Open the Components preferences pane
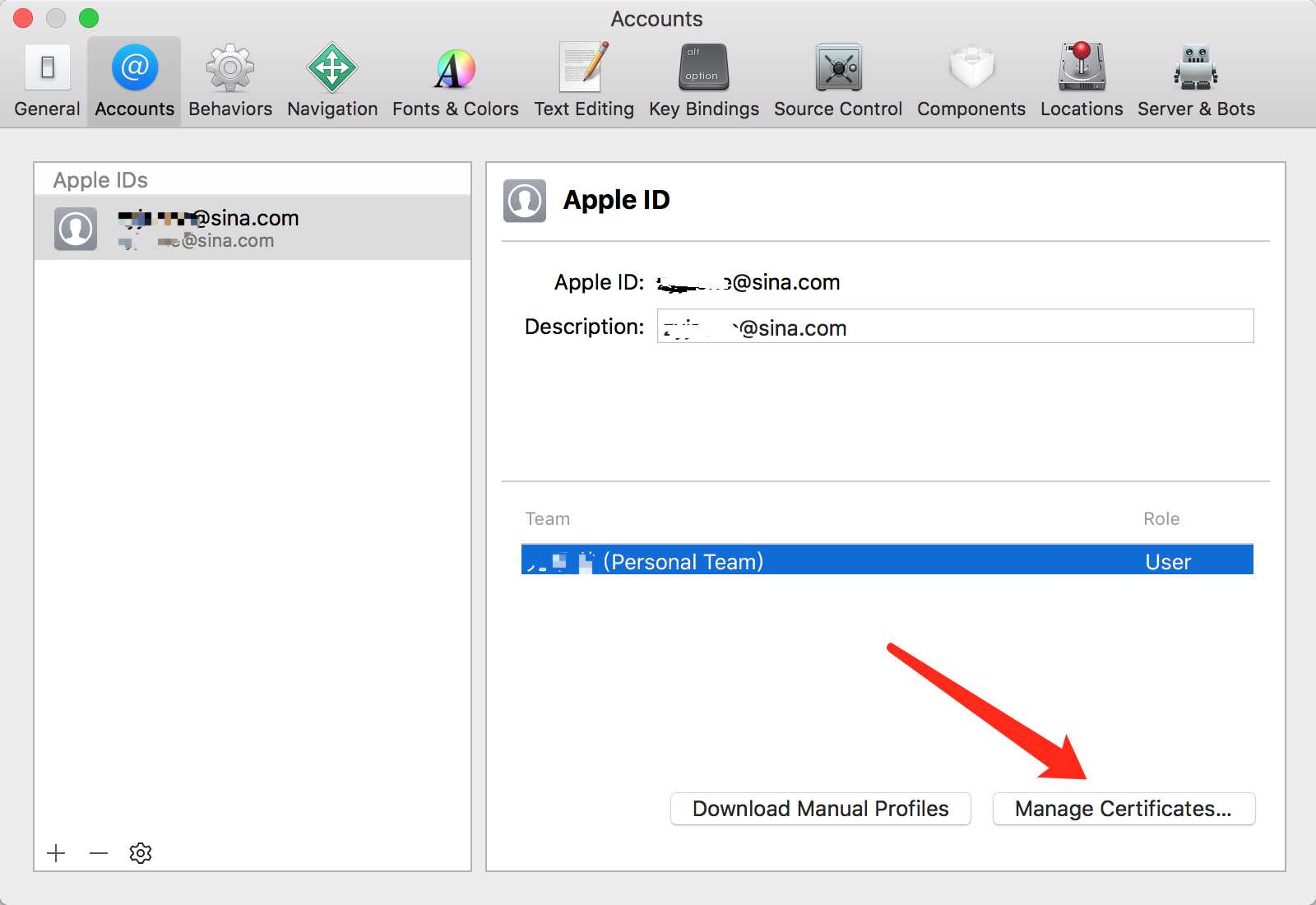 971,81
